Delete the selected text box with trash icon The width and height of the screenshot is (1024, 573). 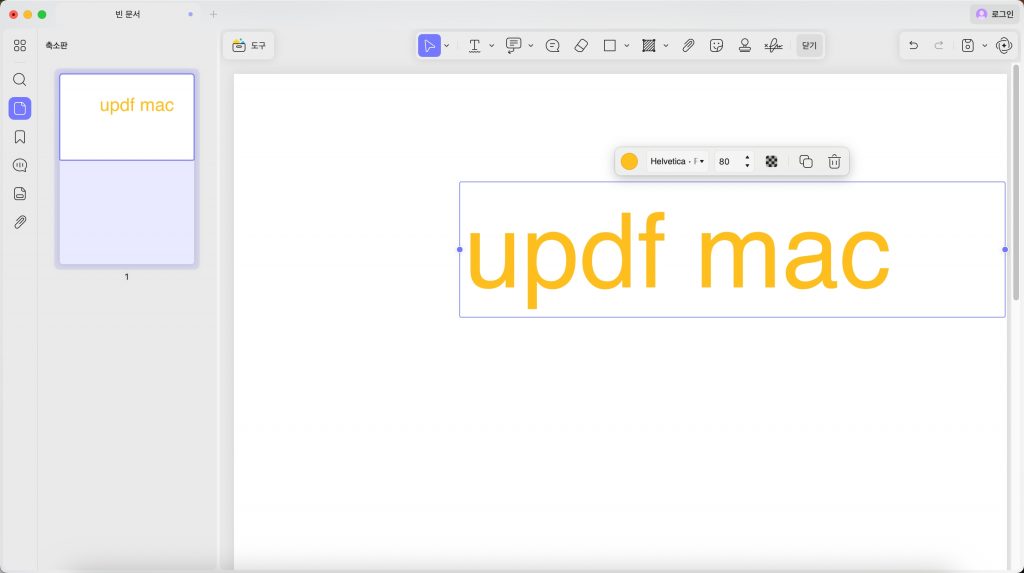point(834,161)
